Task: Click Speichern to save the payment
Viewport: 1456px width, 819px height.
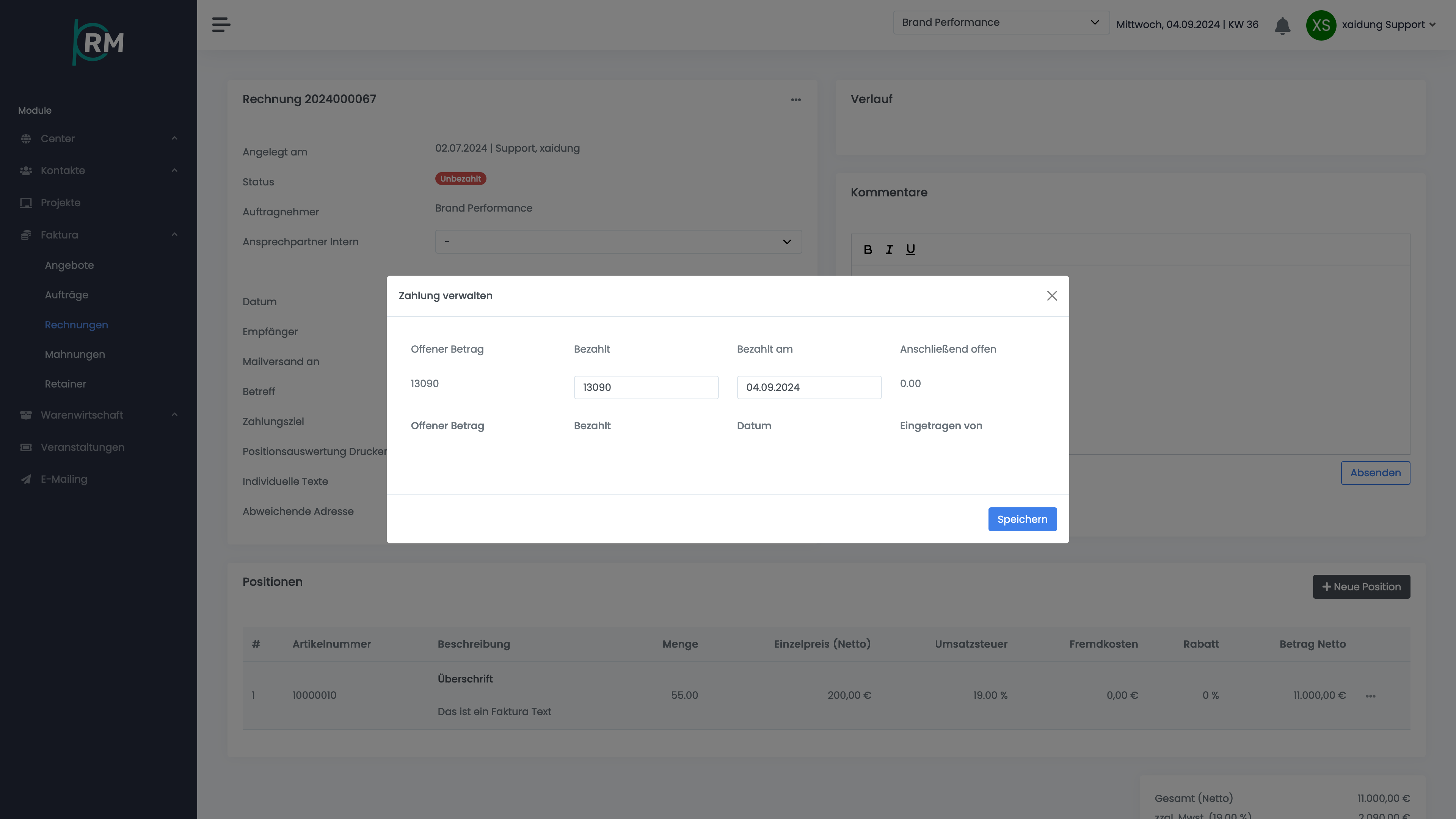Action: click(x=1022, y=519)
